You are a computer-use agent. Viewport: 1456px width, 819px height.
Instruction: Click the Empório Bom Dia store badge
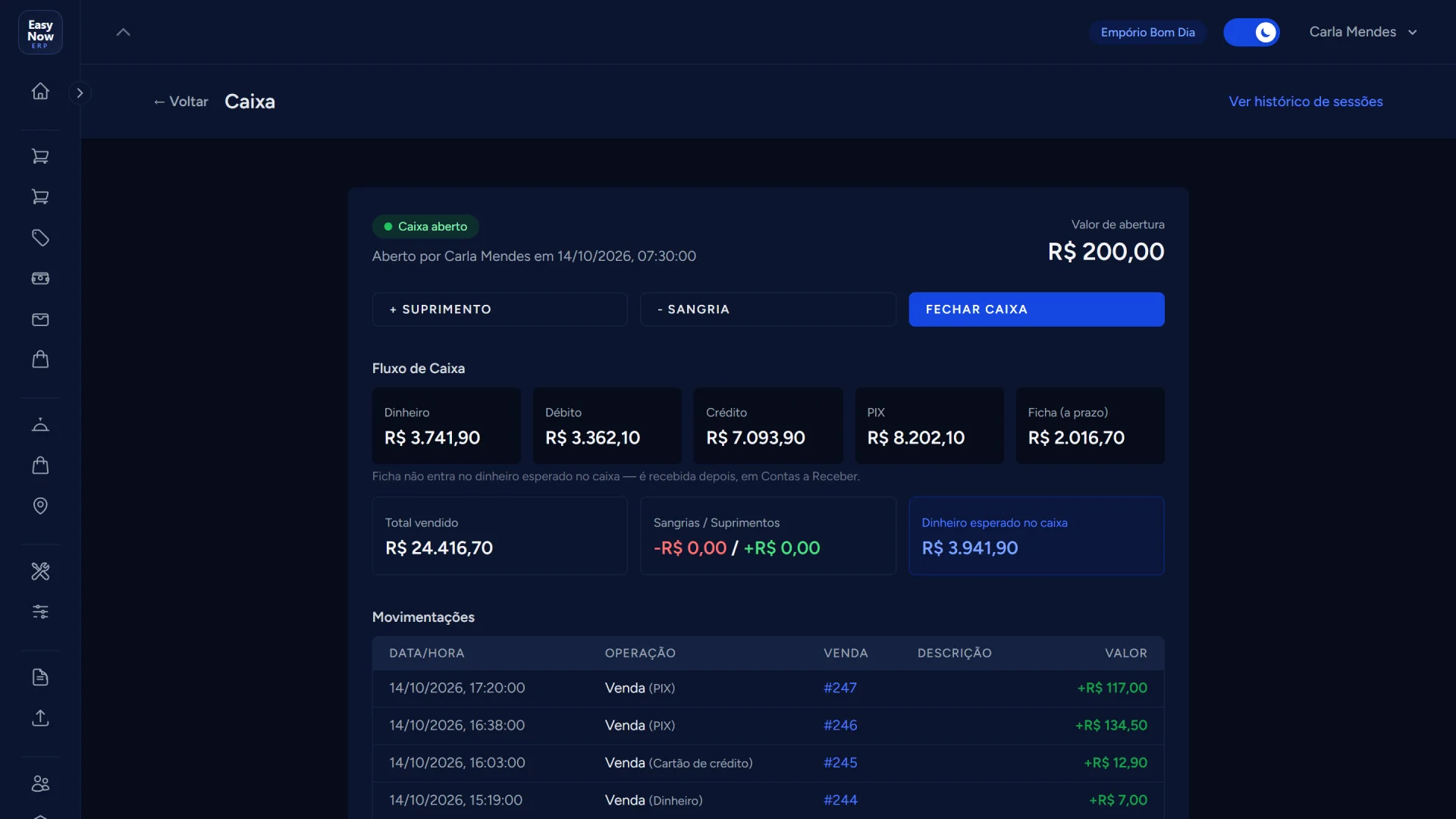1147,32
